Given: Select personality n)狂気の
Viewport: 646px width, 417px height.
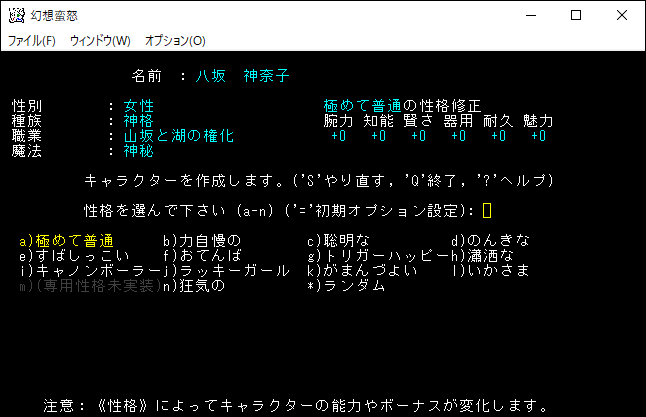Looking at the screenshot, I should point(198,286).
